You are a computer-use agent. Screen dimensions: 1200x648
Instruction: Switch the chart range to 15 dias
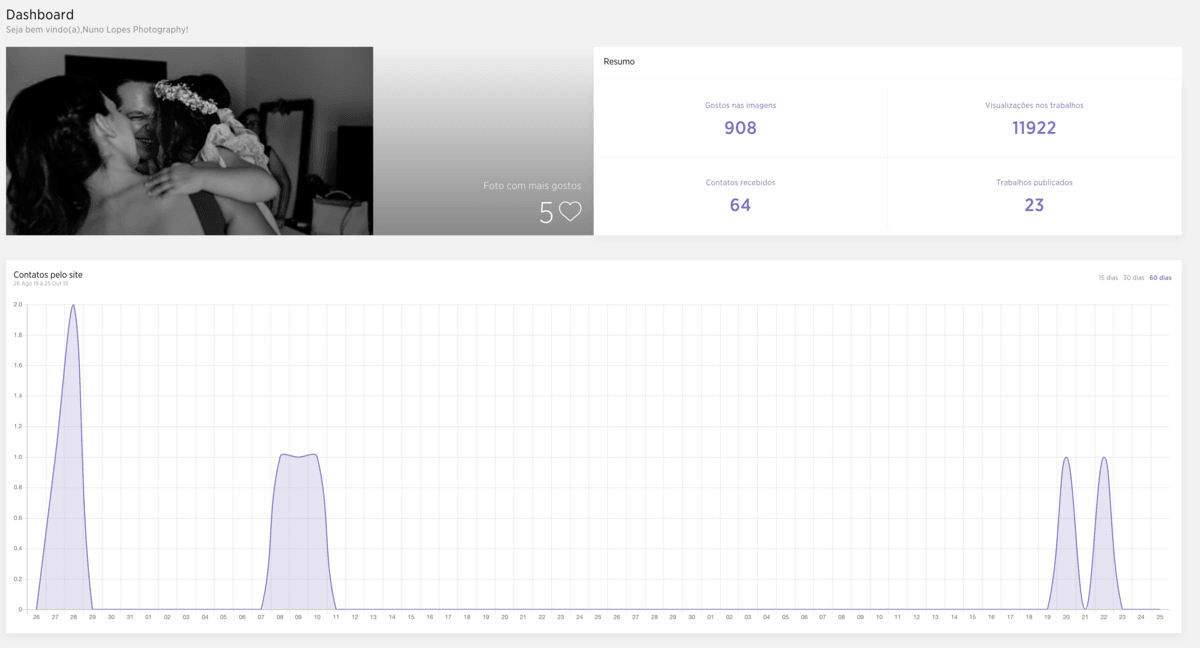(1108, 277)
